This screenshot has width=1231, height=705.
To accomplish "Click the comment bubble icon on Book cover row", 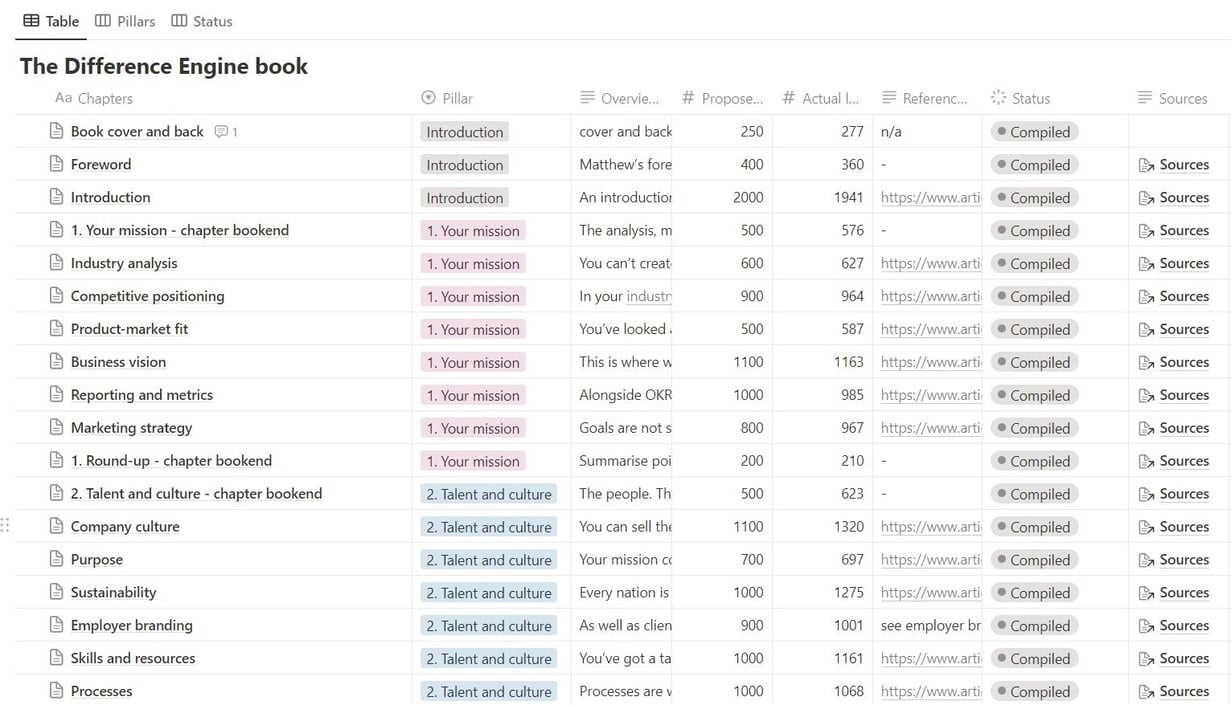I will tap(221, 132).
